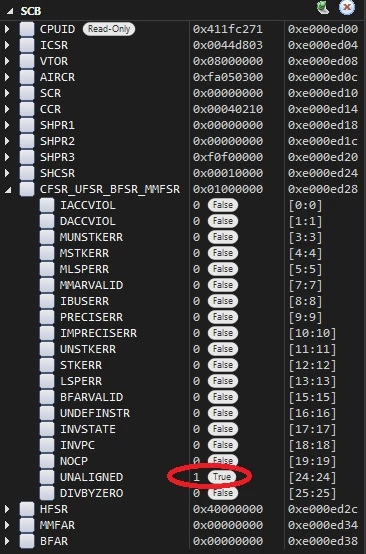Click the CCR value 0x00040210

click(x=228, y=109)
